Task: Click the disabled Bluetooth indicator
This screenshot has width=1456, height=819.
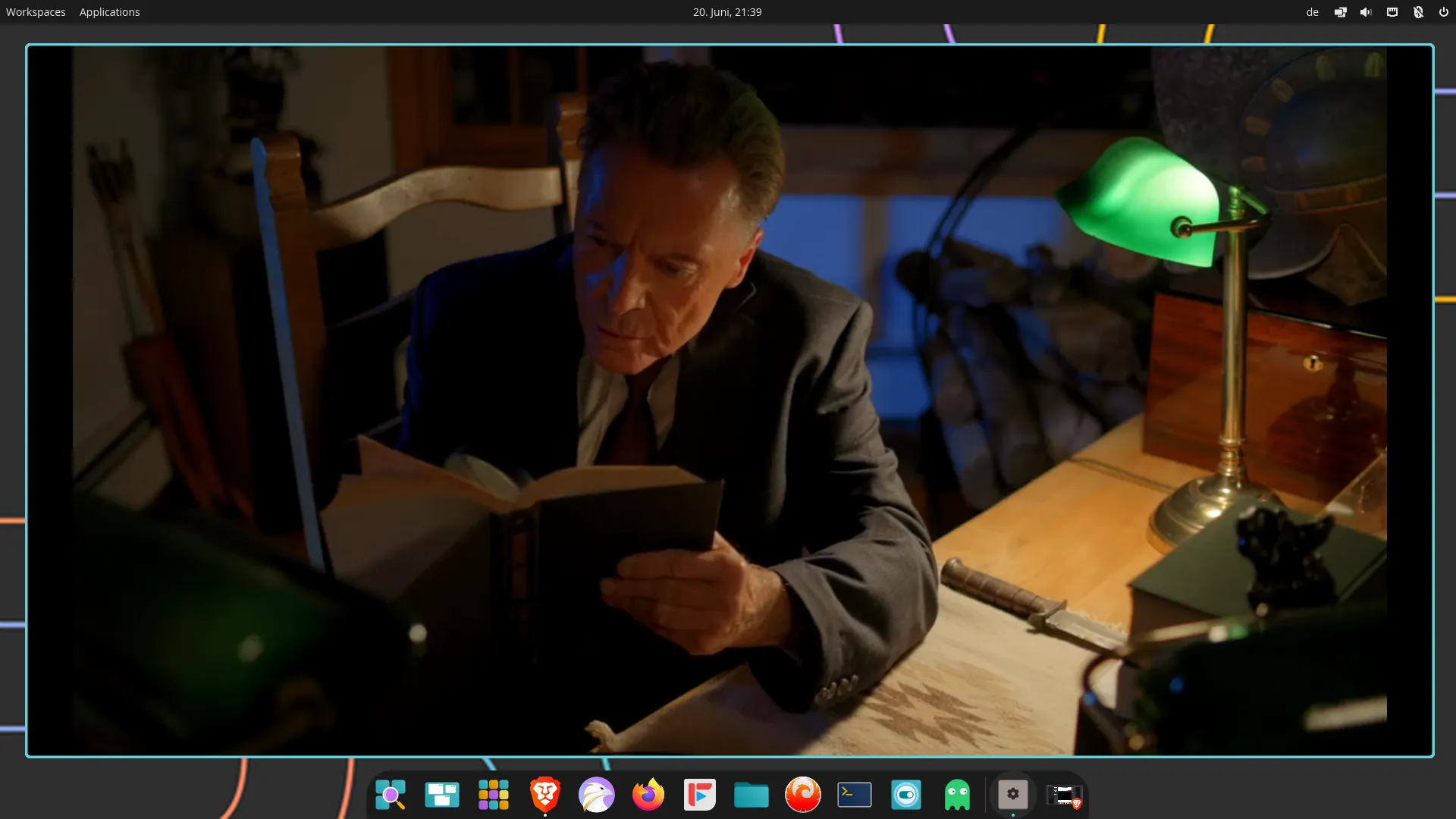Action: pyautogui.click(x=1417, y=12)
